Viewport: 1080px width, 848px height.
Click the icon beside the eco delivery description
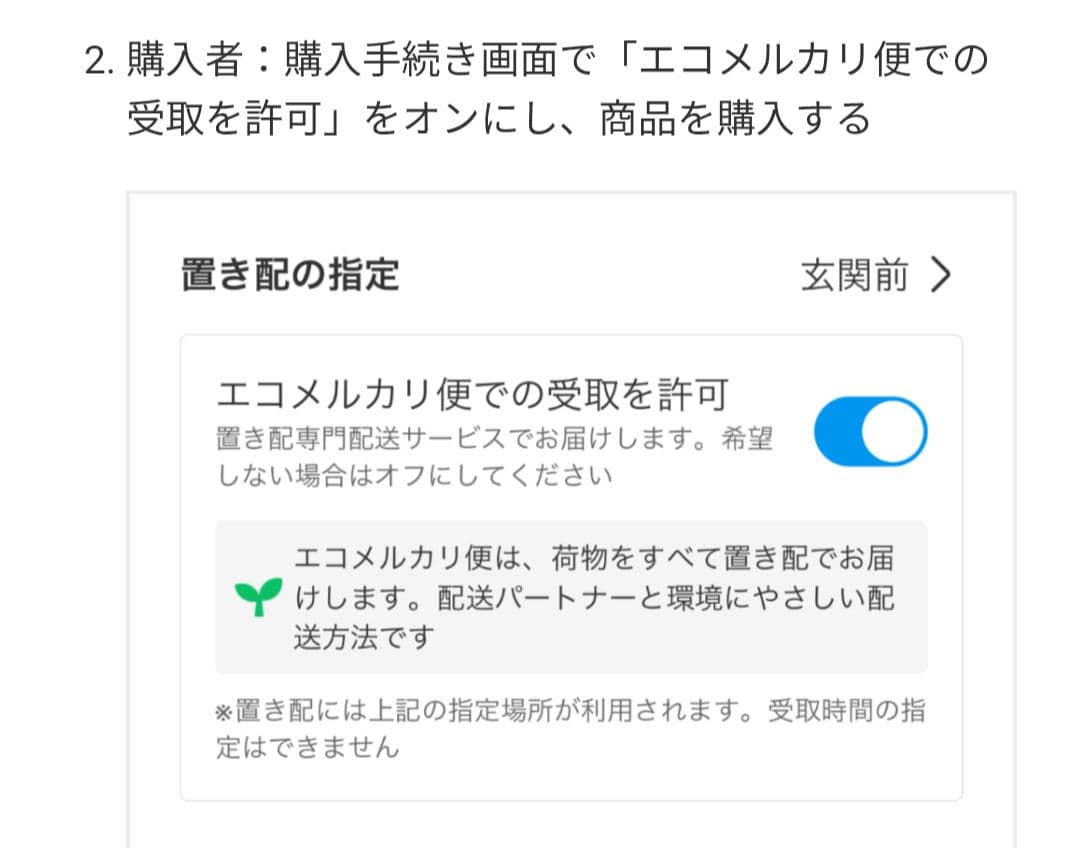click(x=256, y=596)
